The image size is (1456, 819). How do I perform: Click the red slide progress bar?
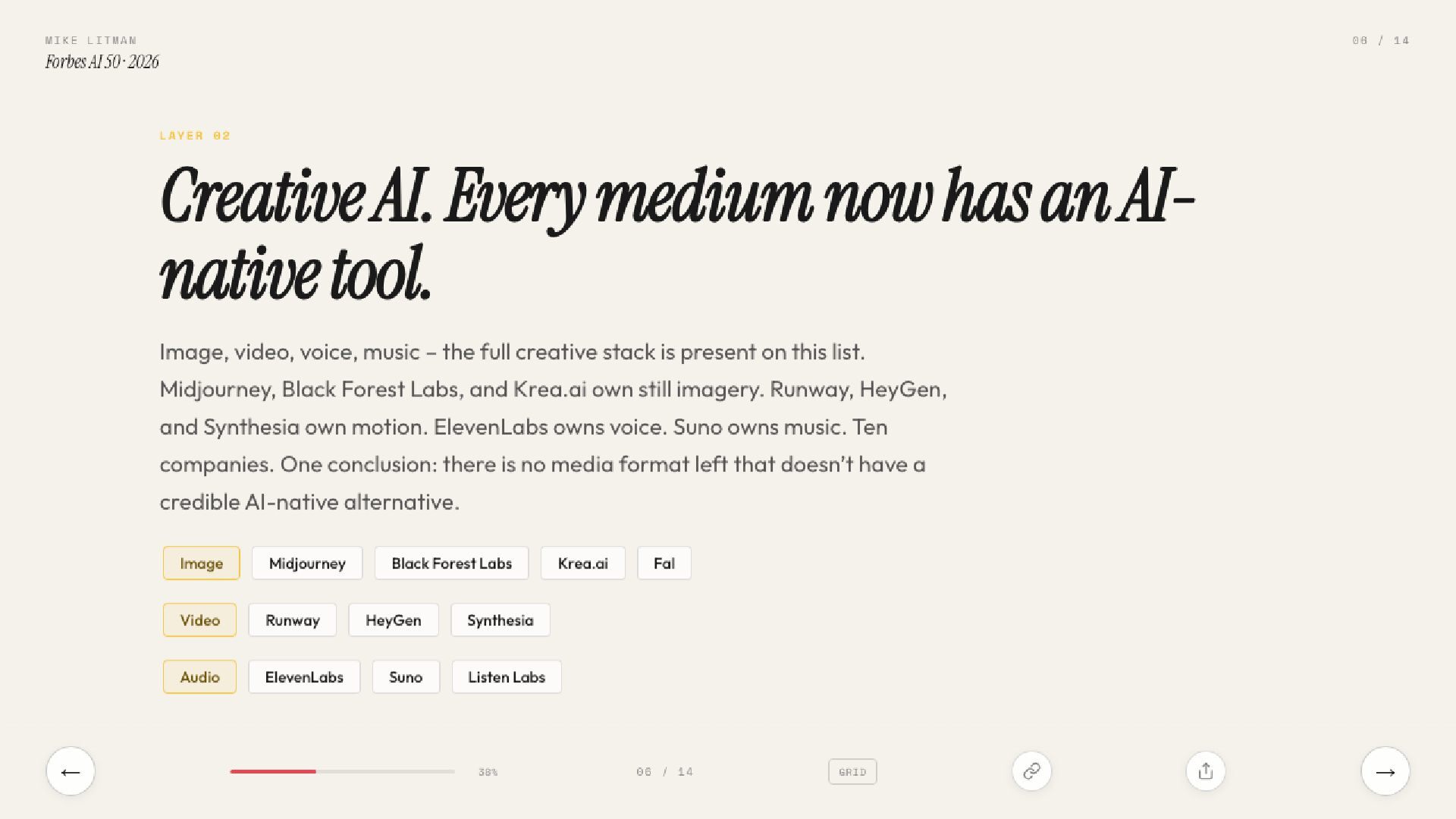point(342,771)
